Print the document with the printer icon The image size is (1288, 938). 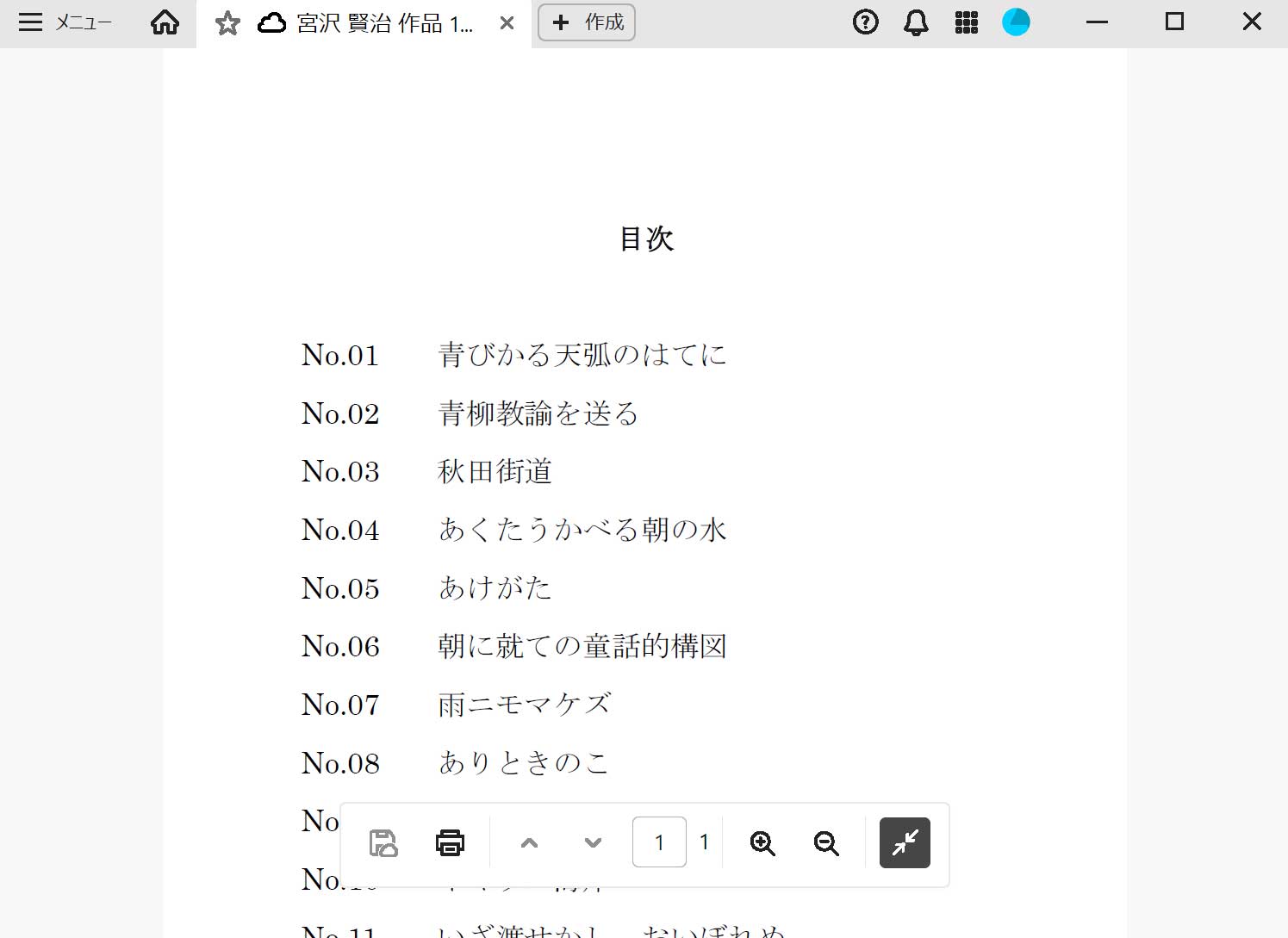coord(450,843)
